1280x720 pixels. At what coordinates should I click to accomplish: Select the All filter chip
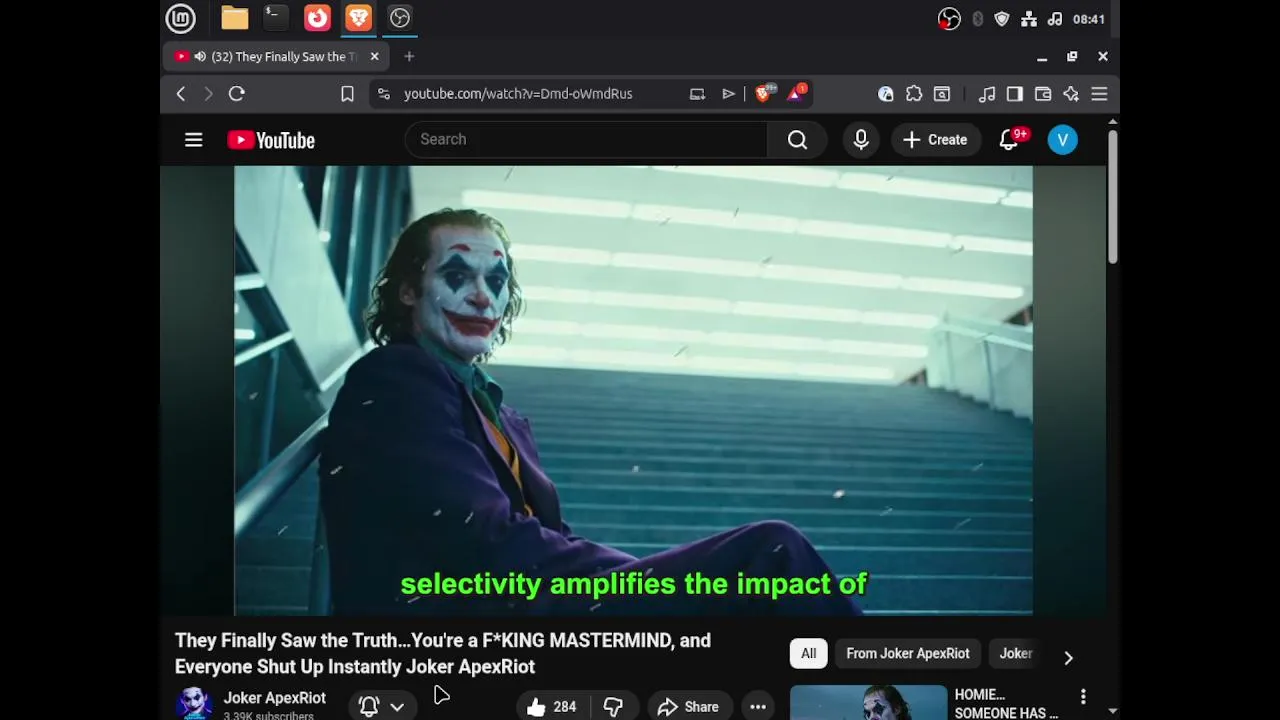pyautogui.click(x=808, y=654)
